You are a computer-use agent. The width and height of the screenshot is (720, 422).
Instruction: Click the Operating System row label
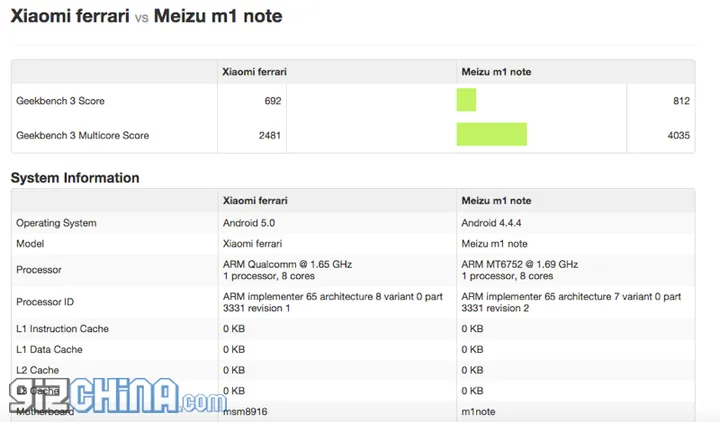56,223
